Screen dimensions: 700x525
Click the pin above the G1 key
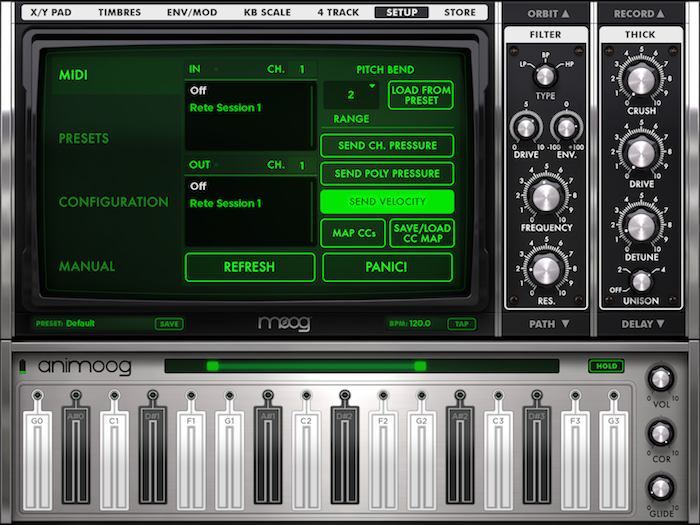click(229, 395)
